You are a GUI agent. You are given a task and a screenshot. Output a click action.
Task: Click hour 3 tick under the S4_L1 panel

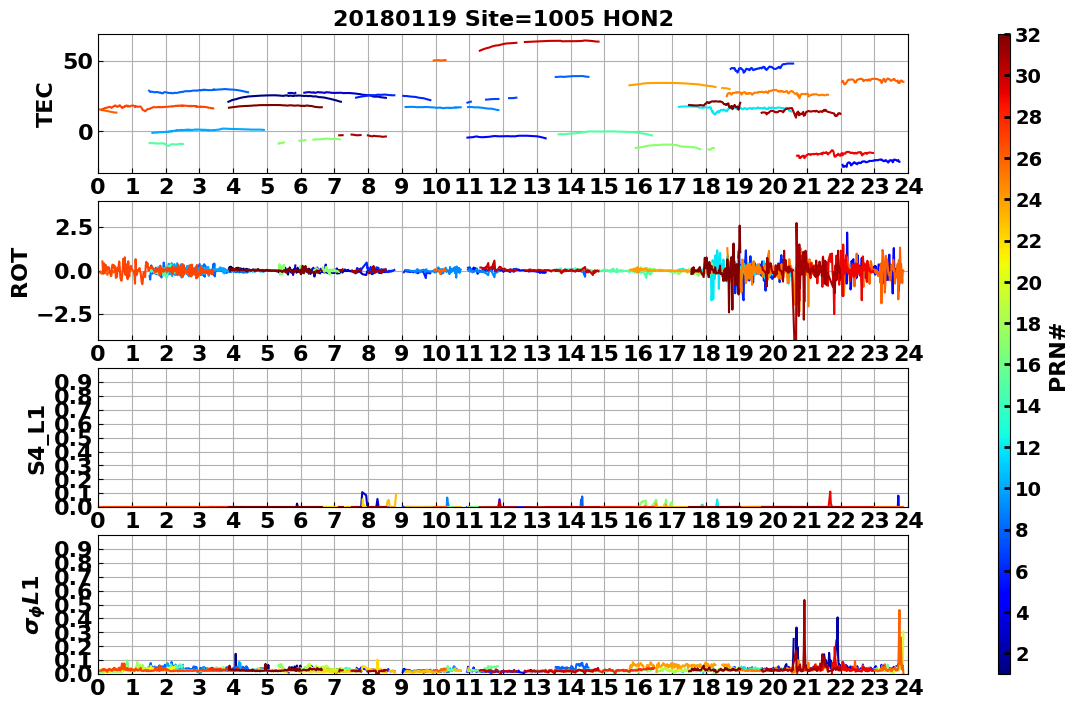point(200,520)
